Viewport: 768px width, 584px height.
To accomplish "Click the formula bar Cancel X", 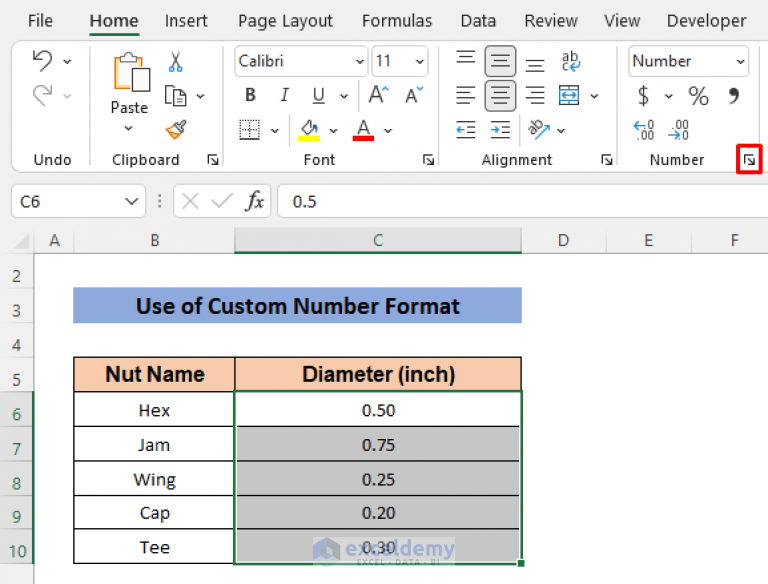I will coord(190,201).
